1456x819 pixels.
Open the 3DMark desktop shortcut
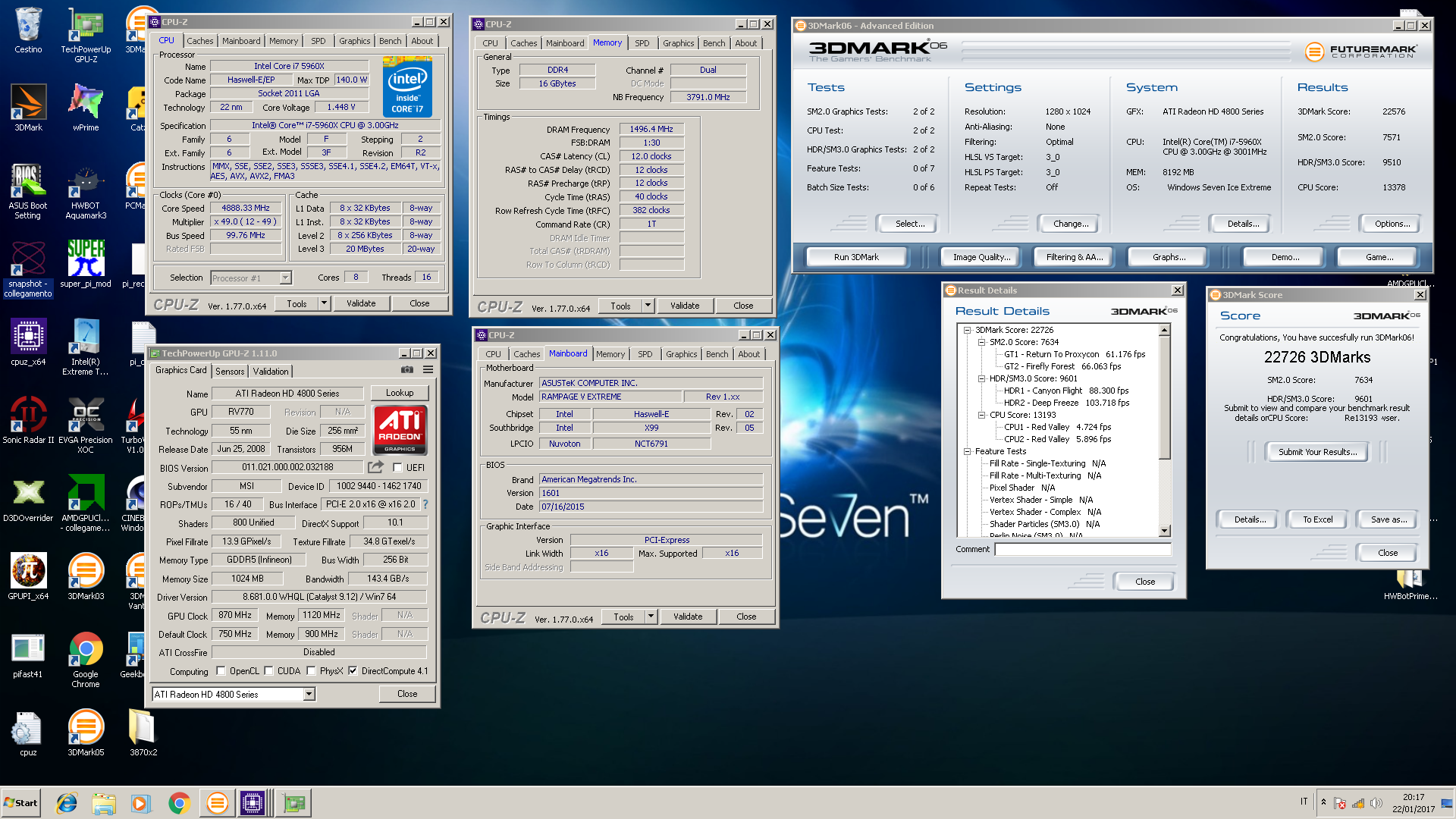[28, 108]
